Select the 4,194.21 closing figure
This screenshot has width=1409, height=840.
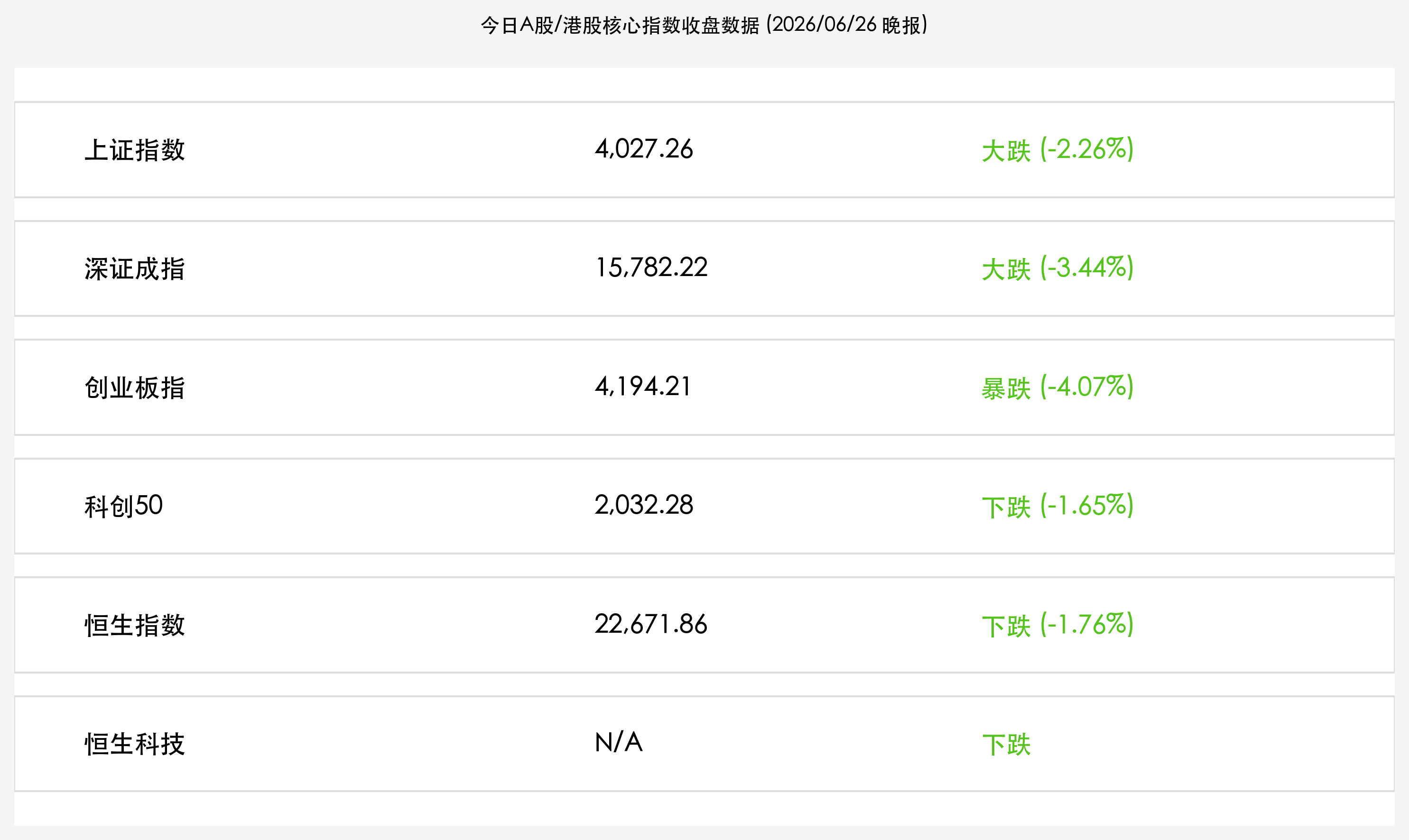coord(642,387)
